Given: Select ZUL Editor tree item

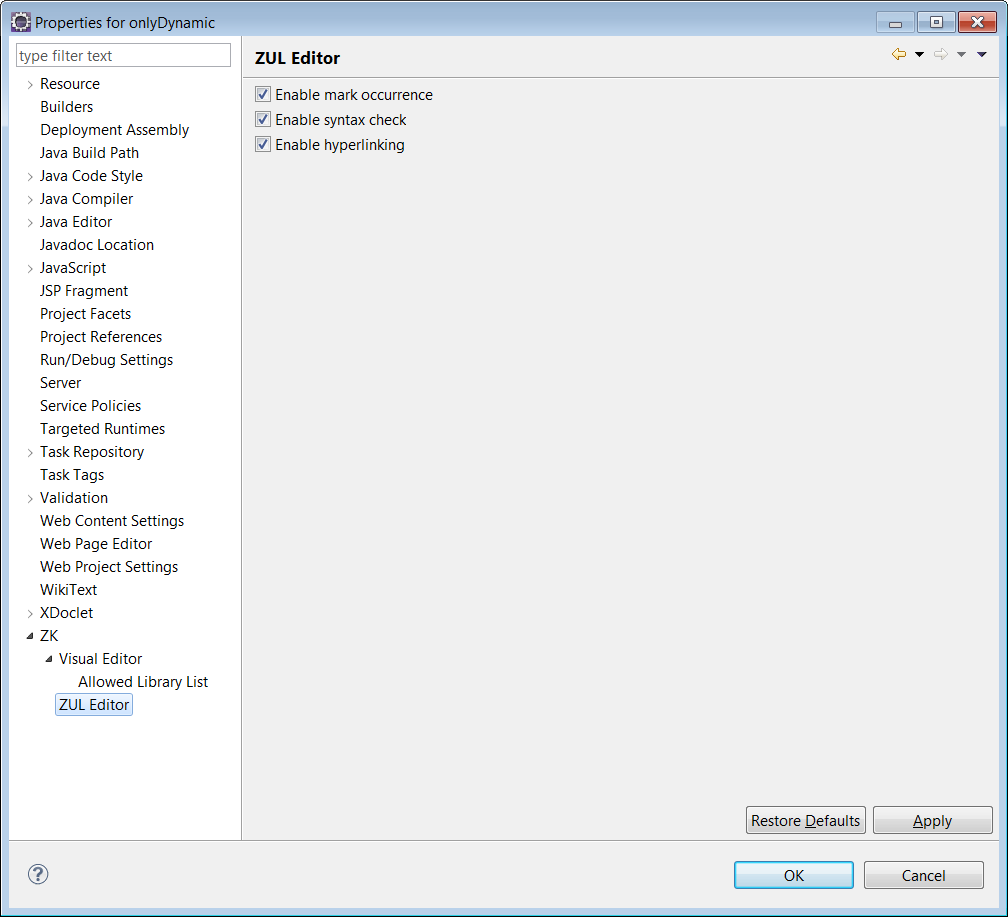Looking at the screenshot, I should (x=94, y=705).
